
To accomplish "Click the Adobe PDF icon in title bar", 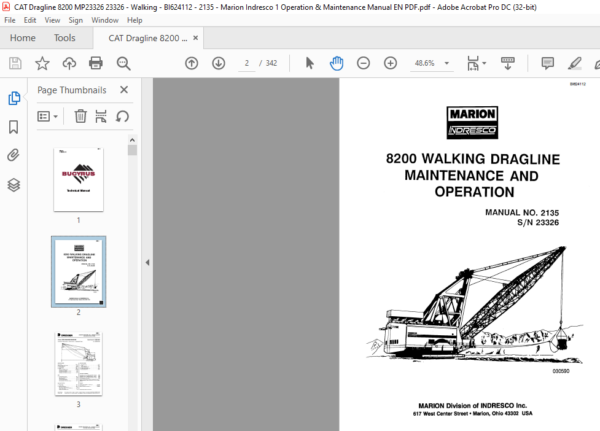I will [6, 7].
